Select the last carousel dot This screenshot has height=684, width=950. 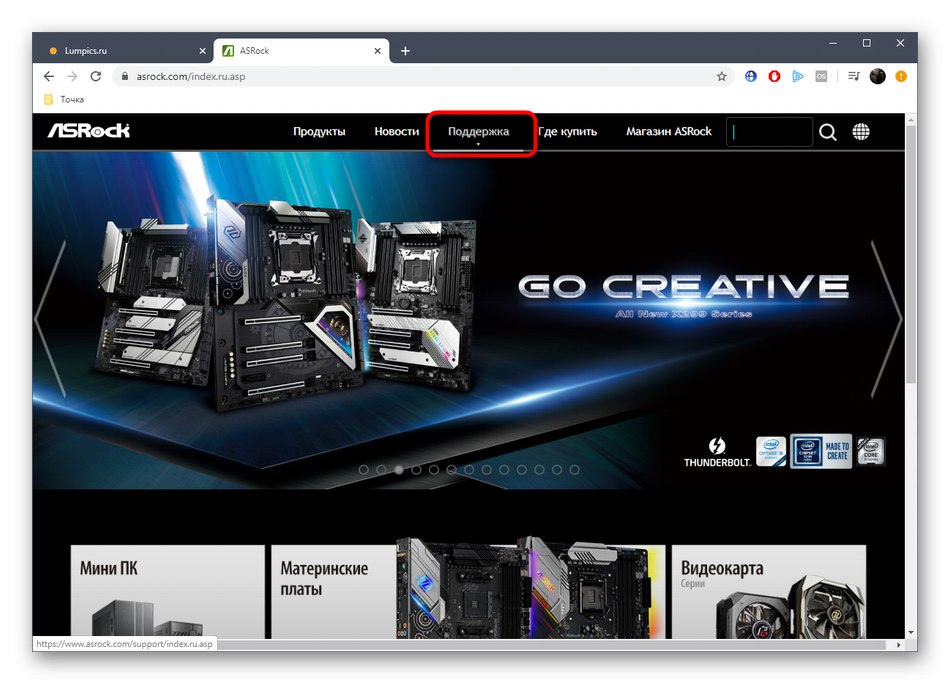point(574,470)
